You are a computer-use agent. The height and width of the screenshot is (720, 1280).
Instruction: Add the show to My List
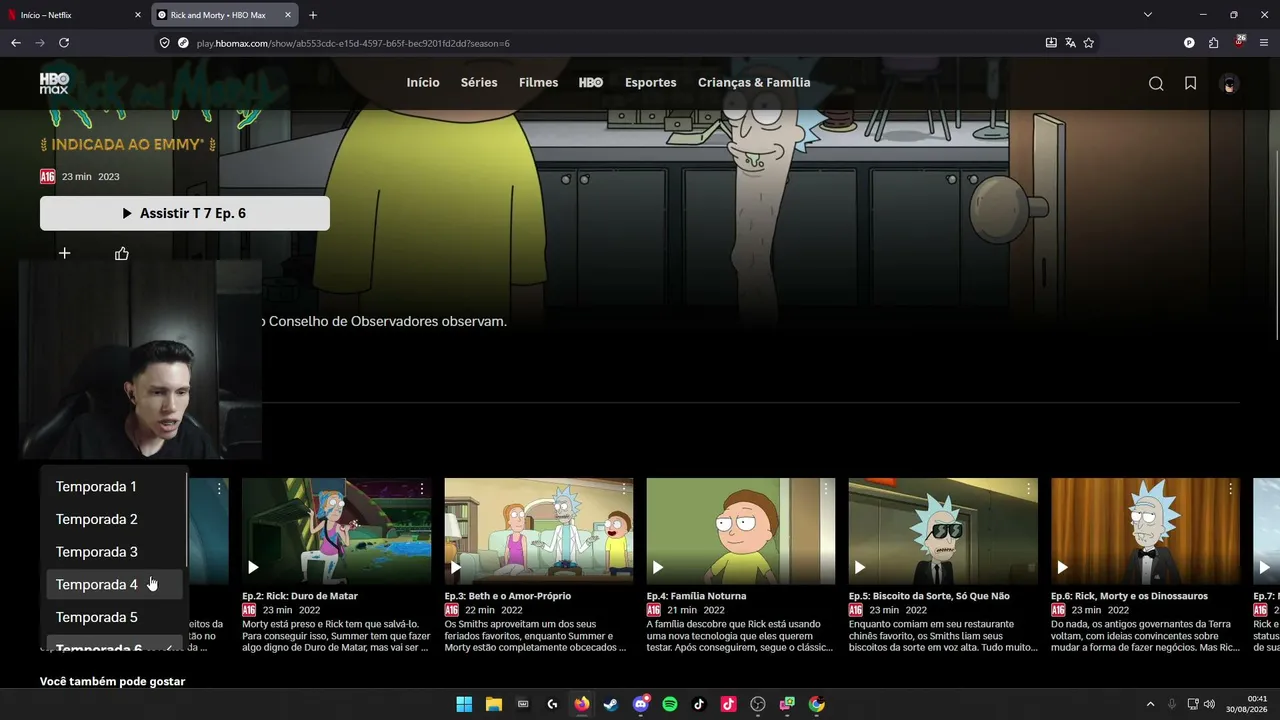point(64,253)
